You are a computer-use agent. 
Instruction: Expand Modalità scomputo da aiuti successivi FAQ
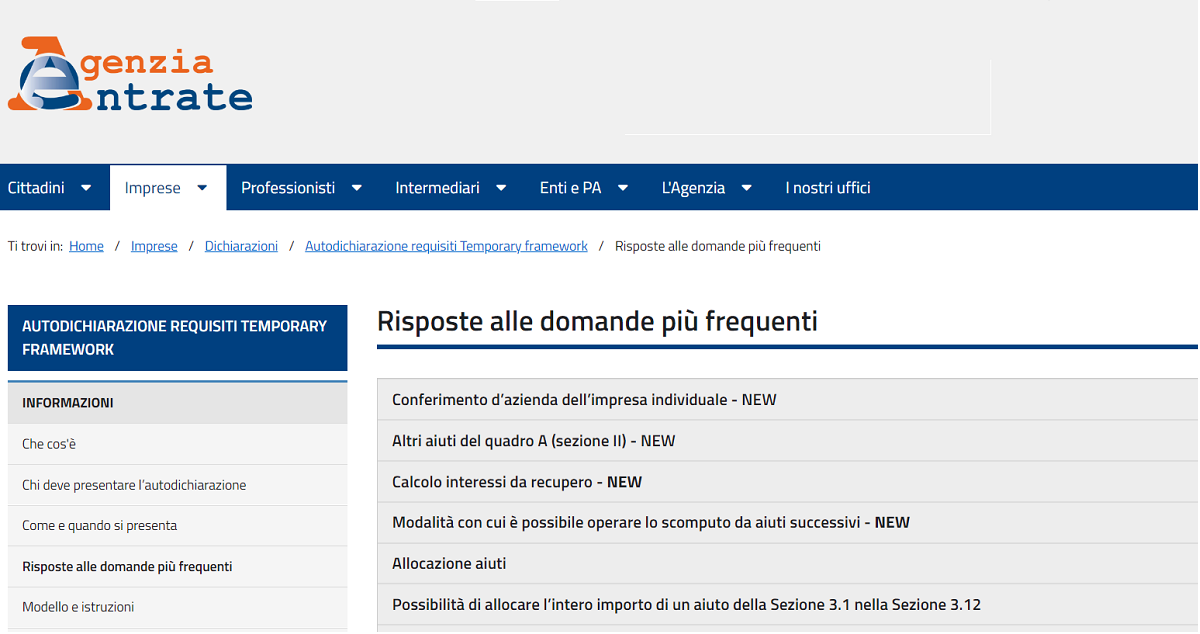[788, 522]
